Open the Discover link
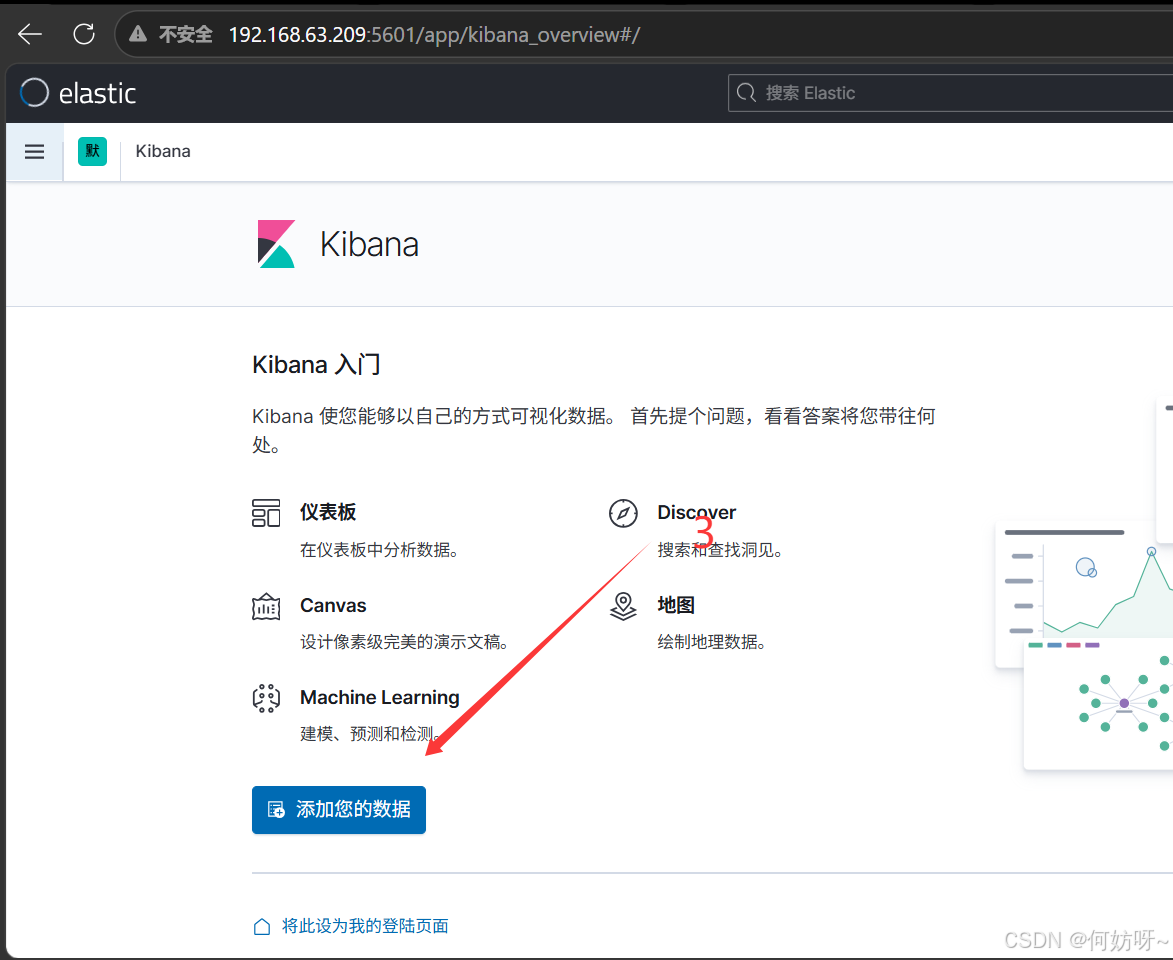1173x960 pixels. (696, 512)
